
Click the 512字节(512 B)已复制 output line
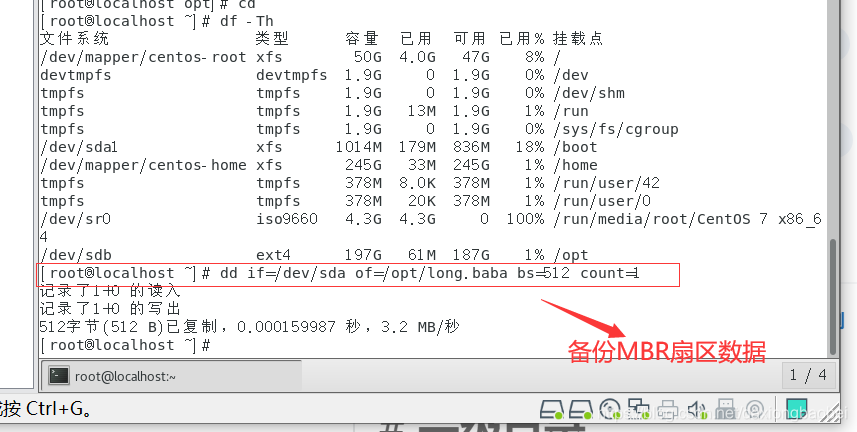coord(250,327)
